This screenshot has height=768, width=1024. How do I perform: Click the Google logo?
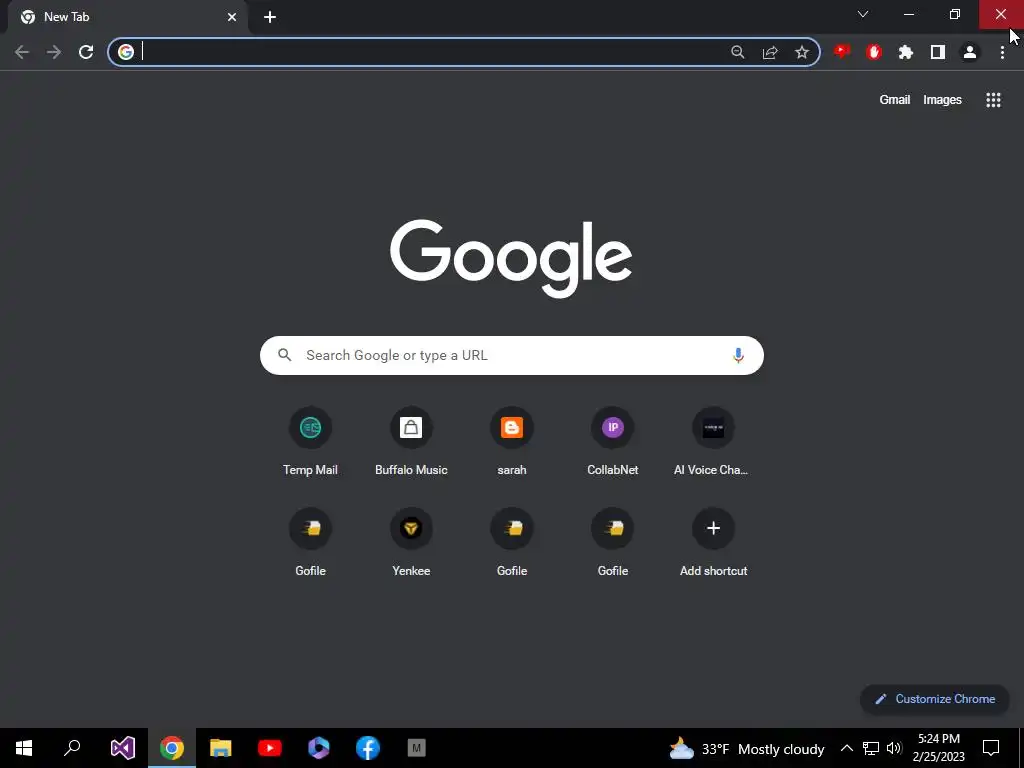[511, 257]
